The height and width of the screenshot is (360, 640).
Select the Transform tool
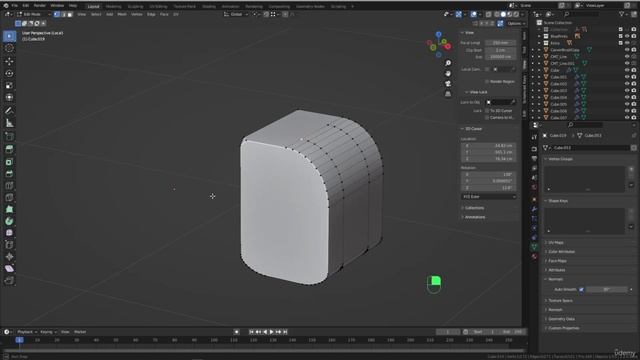[9, 98]
